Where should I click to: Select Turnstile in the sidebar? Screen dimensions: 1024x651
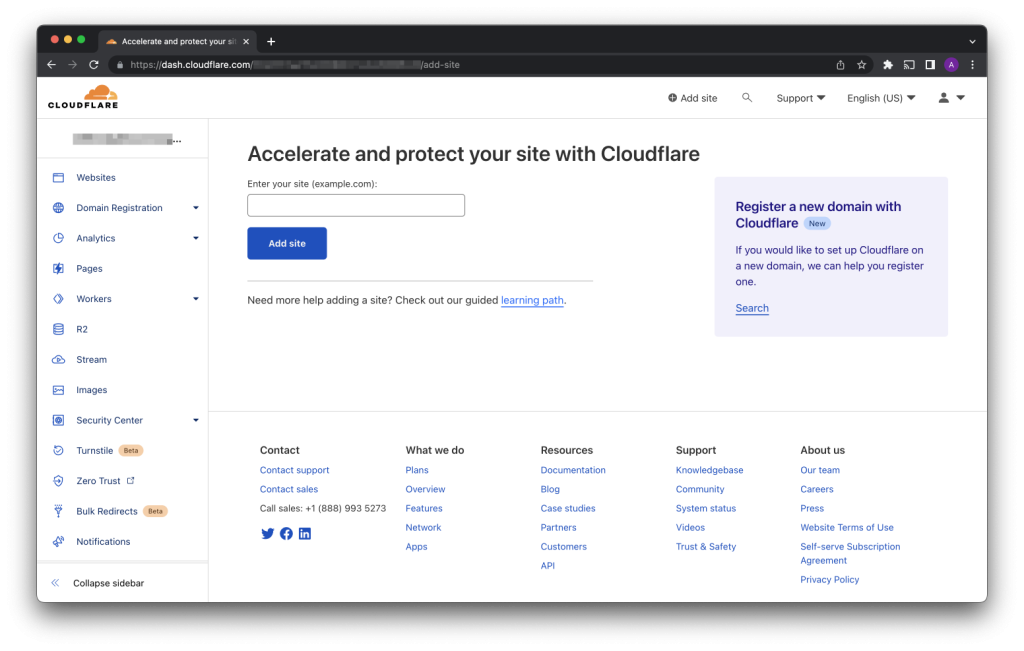point(95,451)
